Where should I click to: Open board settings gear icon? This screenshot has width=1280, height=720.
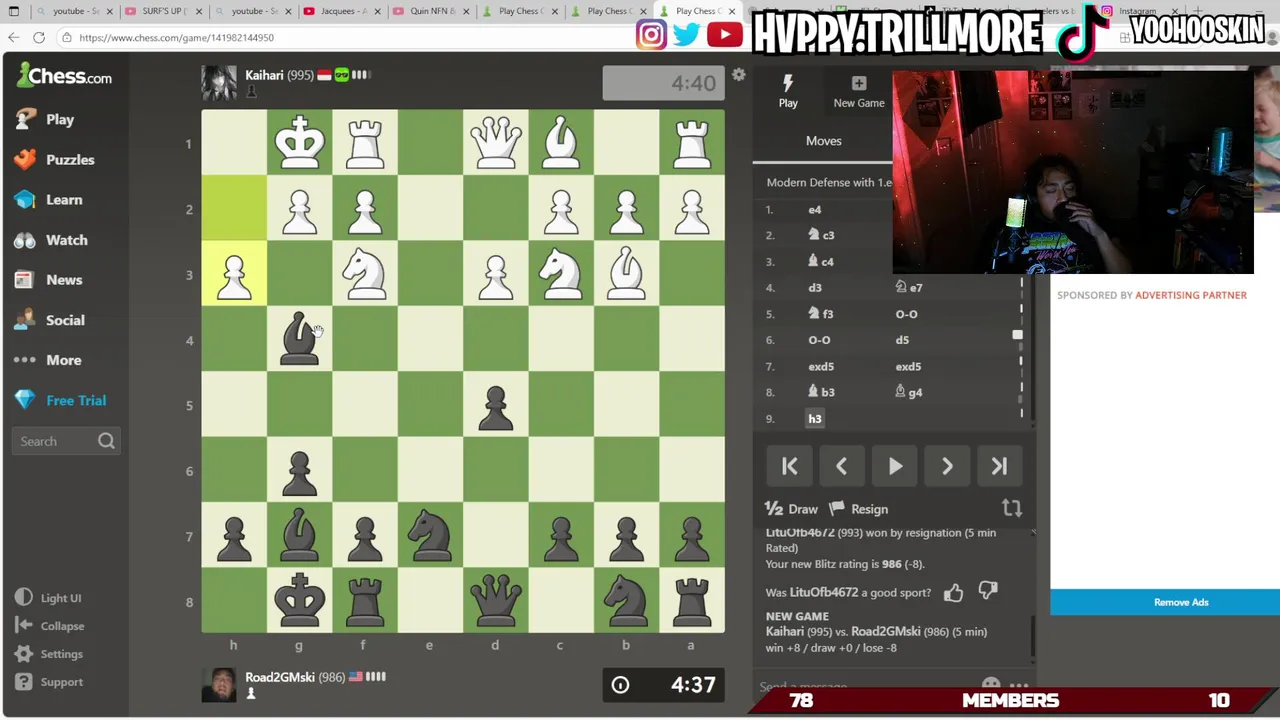click(738, 75)
